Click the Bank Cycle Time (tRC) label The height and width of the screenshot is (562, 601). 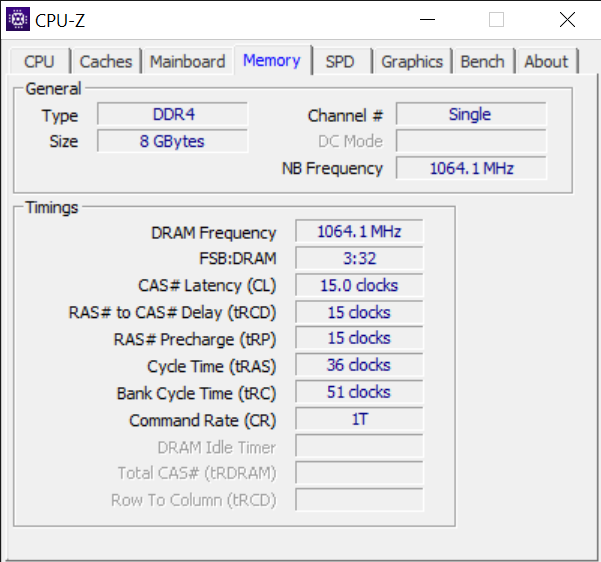point(196,394)
